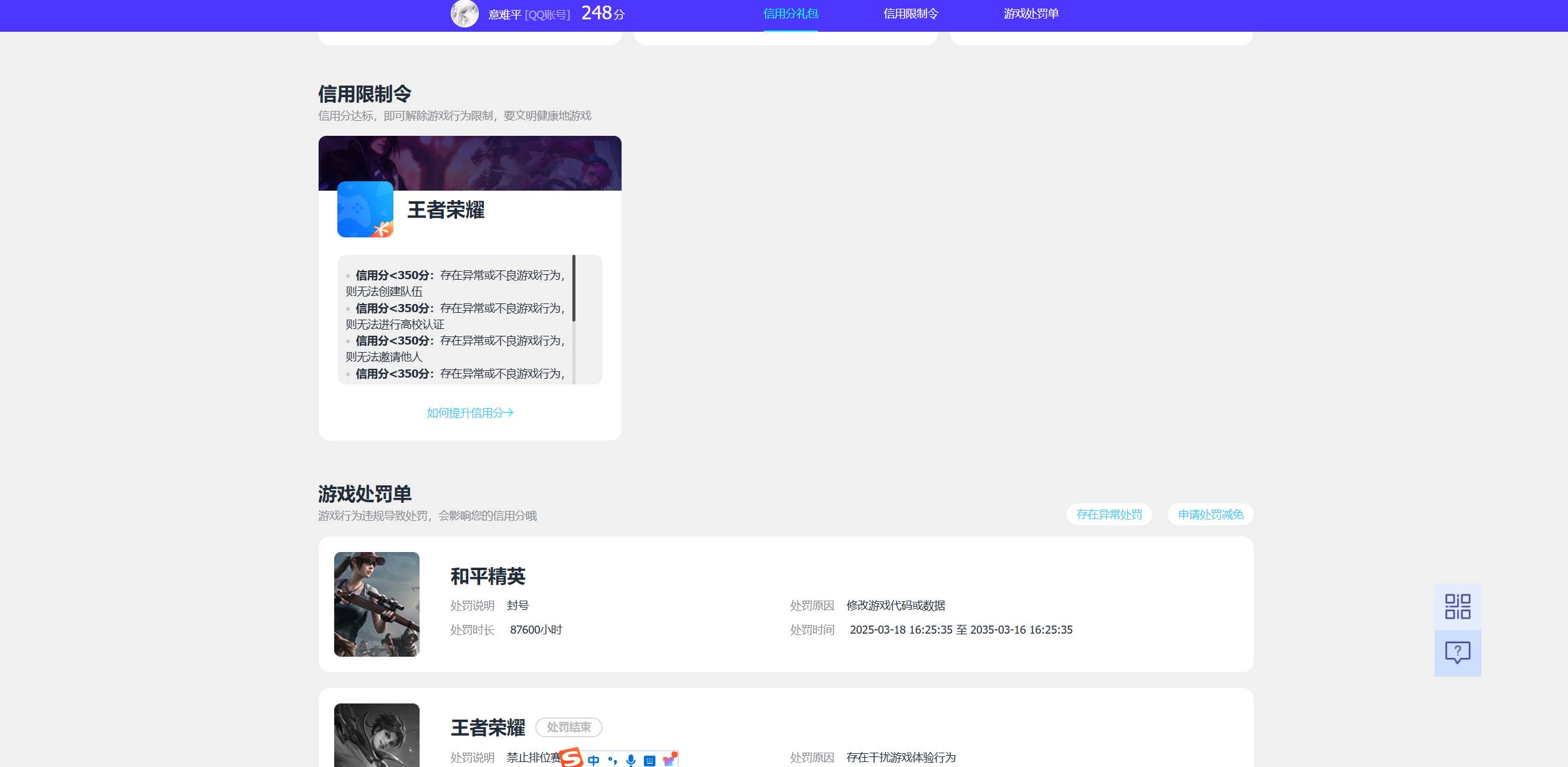Open Sogou soft keyboard icon
1568x767 pixels.
coord(650,760)
